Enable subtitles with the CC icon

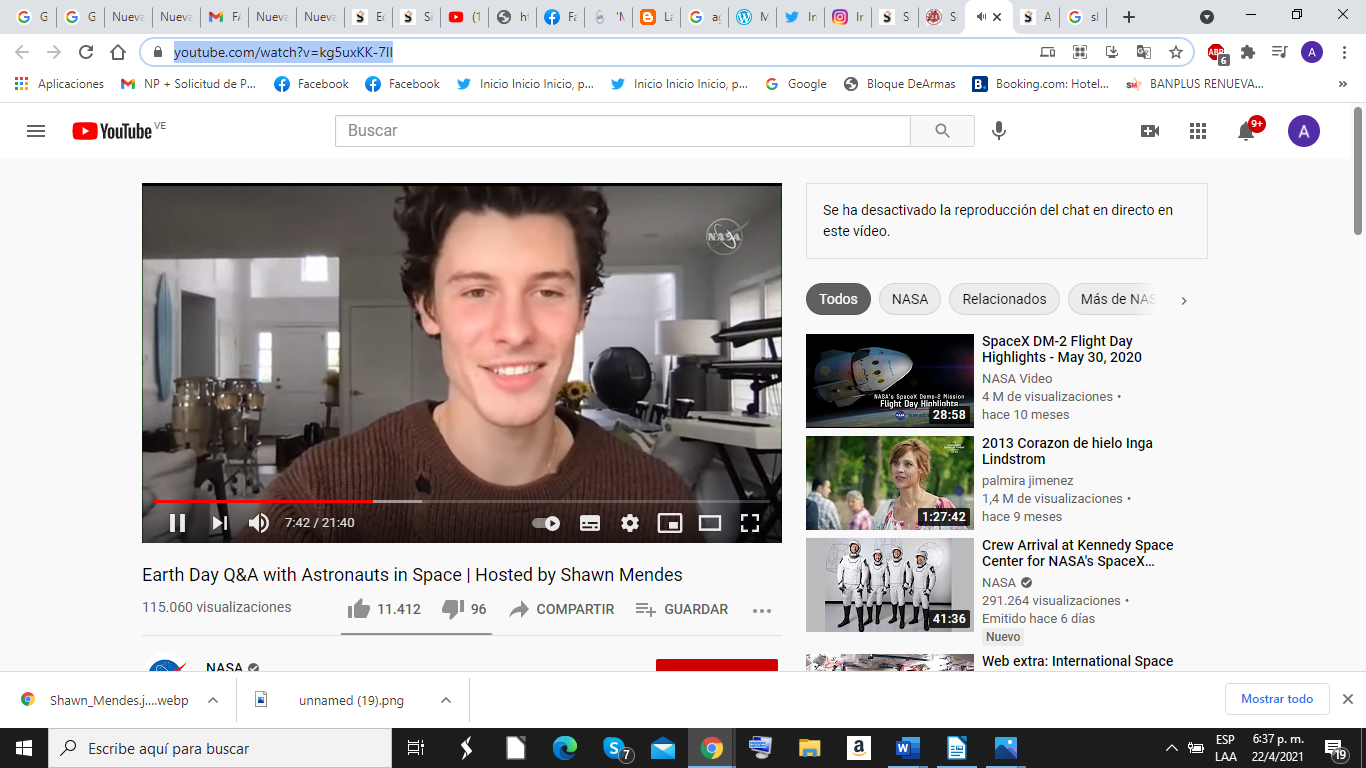click(589, 522)
